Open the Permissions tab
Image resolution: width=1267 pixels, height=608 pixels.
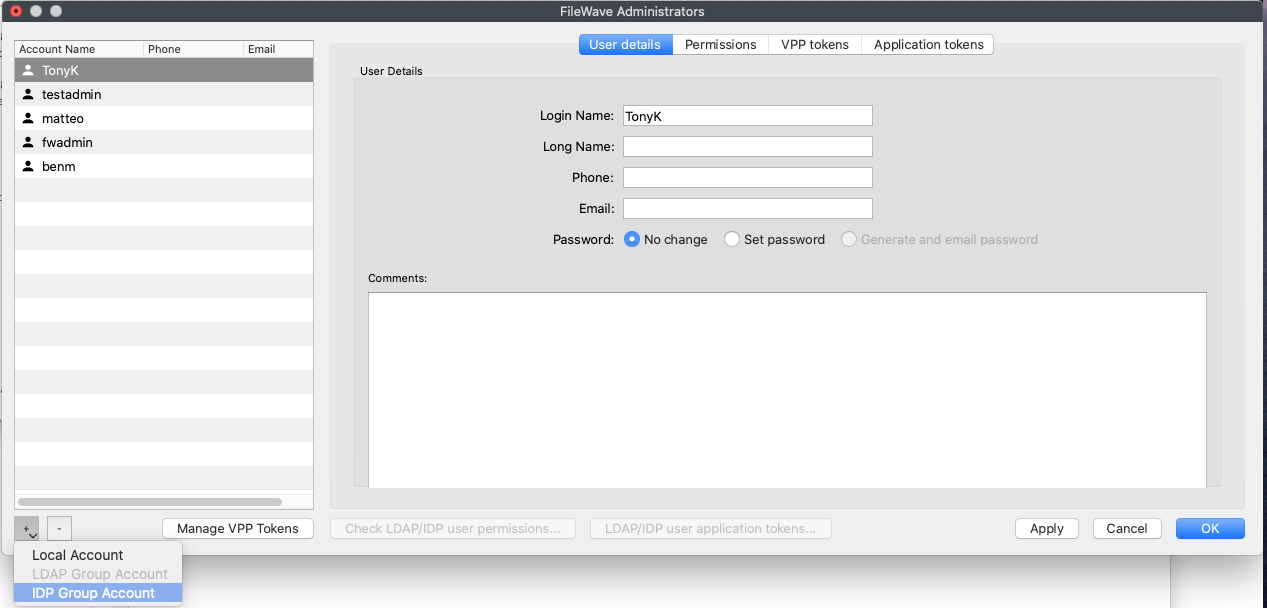720,45
